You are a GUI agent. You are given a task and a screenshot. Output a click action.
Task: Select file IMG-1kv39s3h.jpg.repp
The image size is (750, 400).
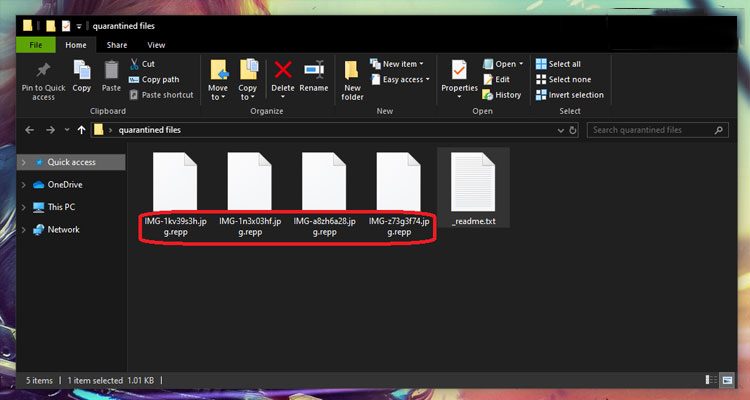coord(175,194)
